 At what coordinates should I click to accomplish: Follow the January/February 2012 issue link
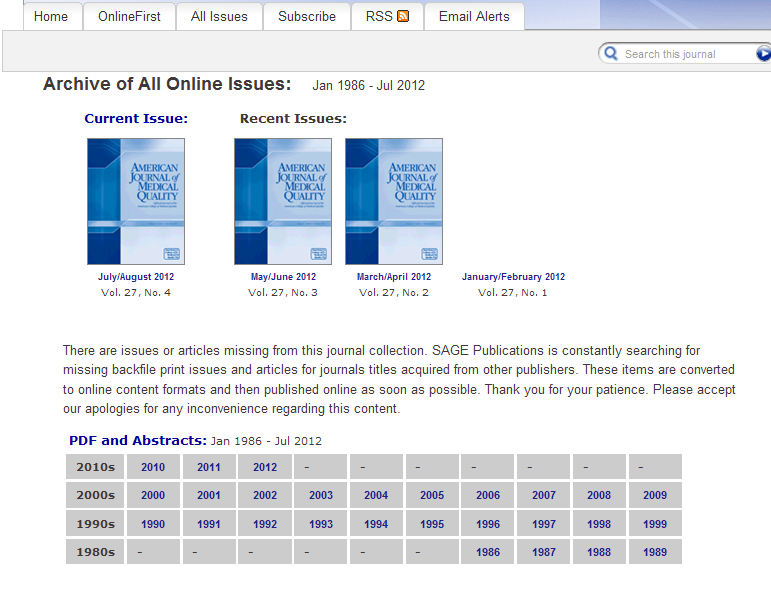(x=513, y=276)
